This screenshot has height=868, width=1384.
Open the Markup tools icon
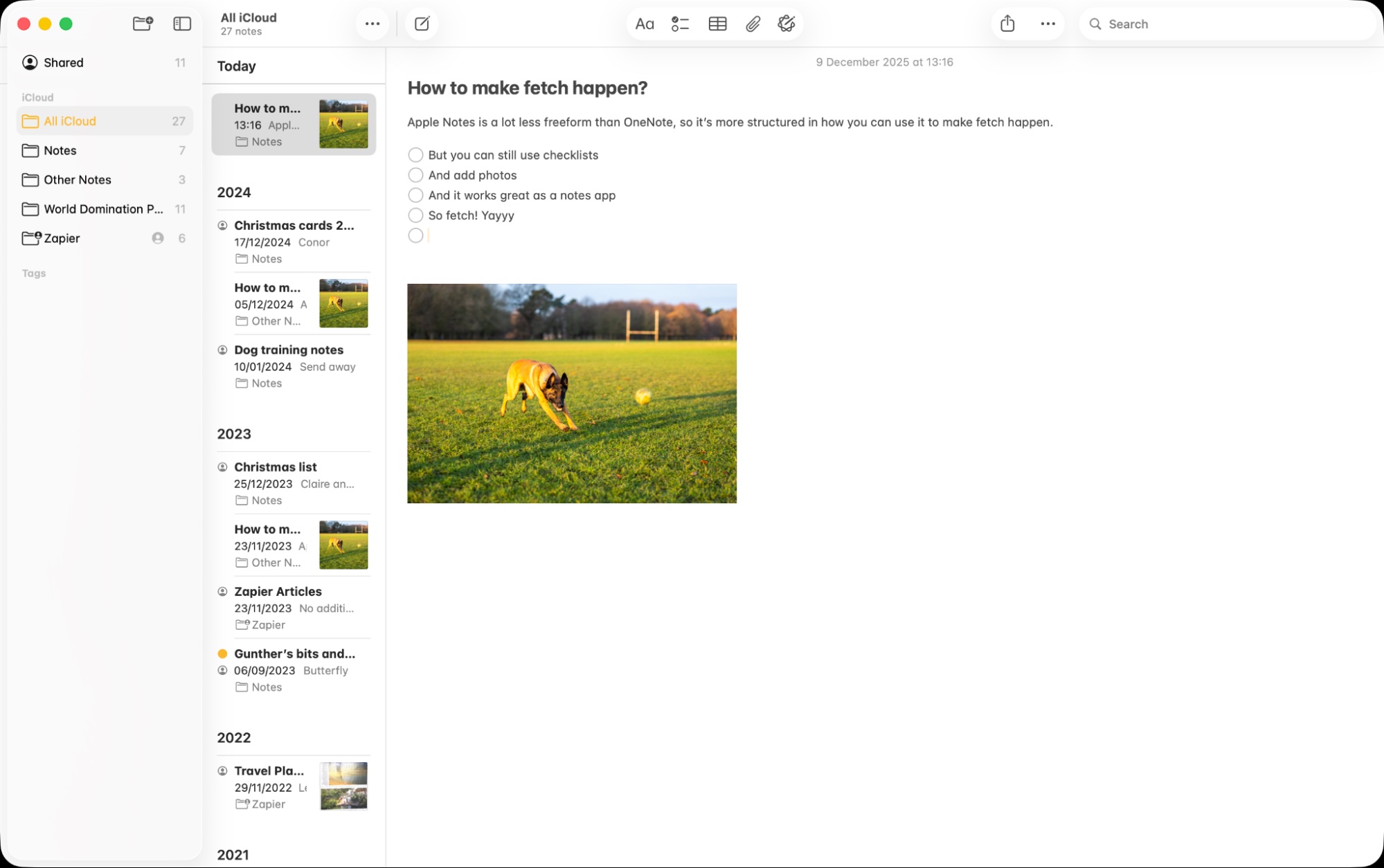pos(787,23)
